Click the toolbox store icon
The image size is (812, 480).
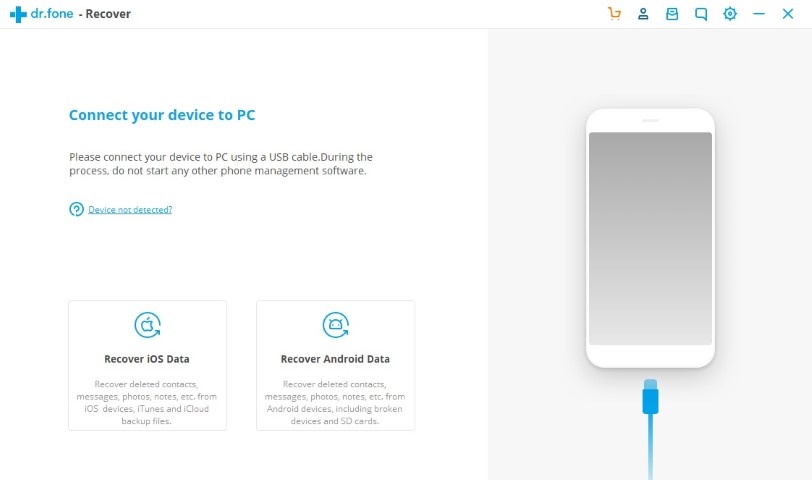[x=672, y=14]
